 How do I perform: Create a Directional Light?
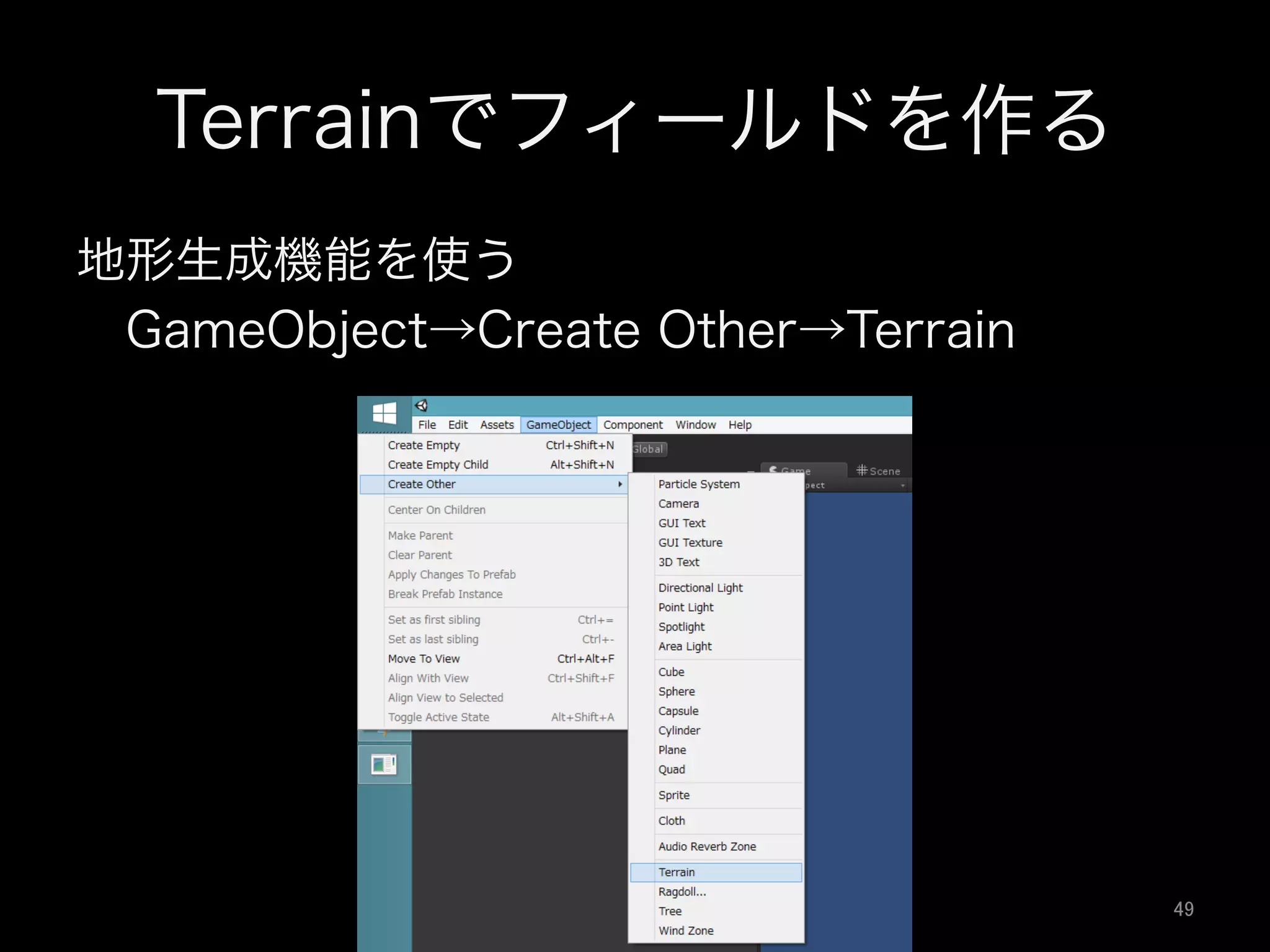(716, 588)
